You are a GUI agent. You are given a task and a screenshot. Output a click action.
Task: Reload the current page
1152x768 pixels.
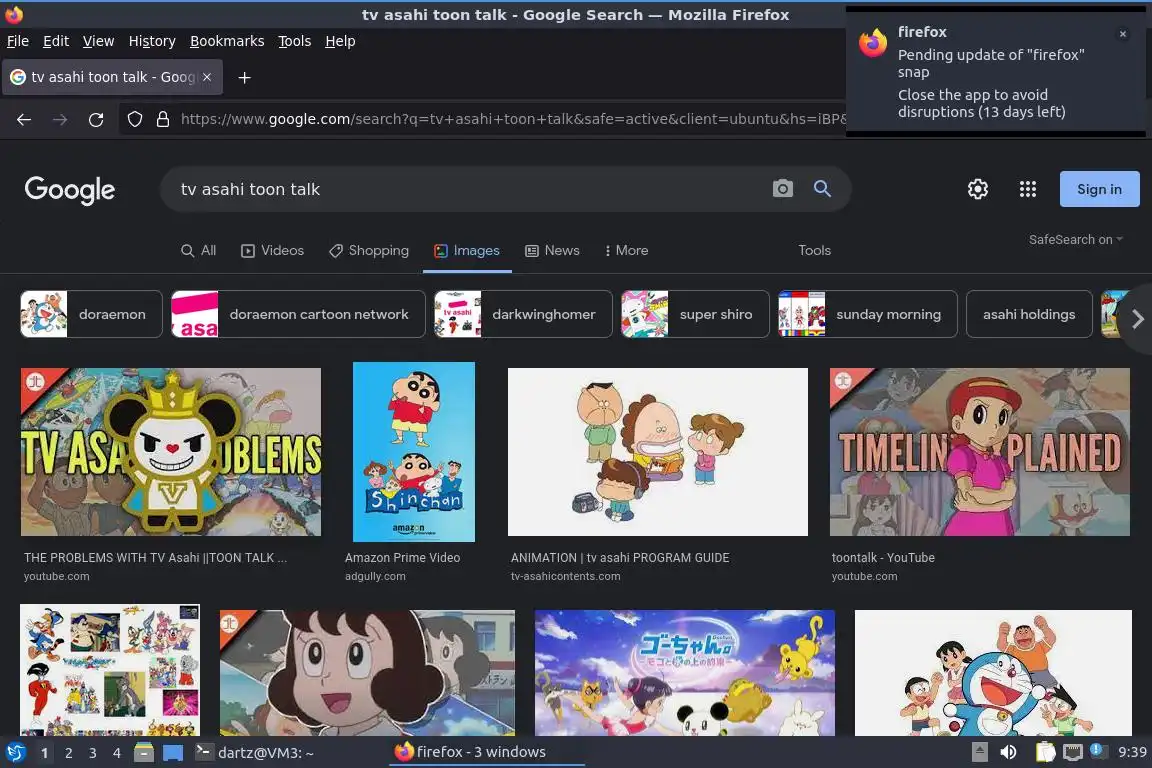[96, 119]
